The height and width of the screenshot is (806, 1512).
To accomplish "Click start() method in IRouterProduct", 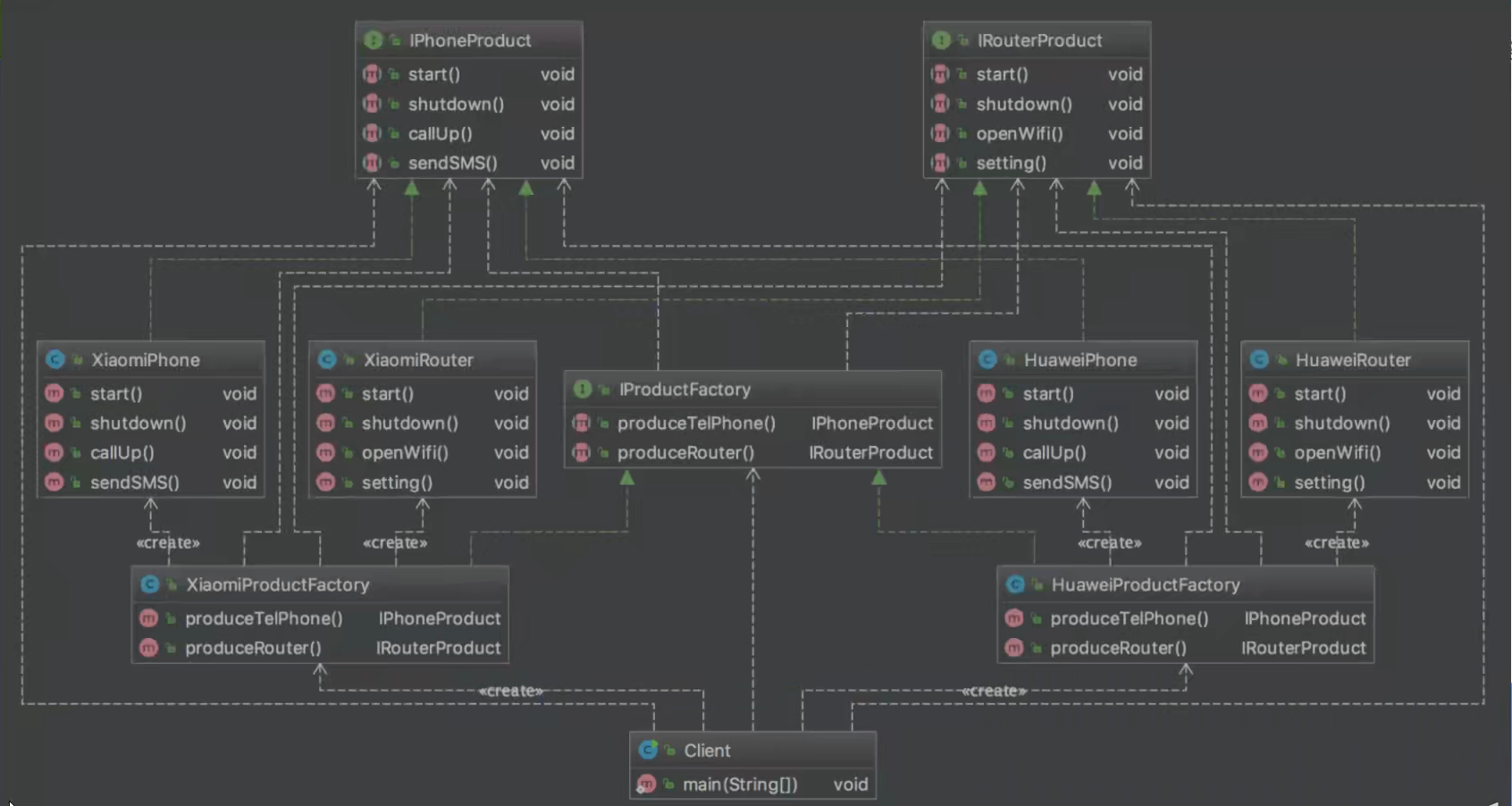I will click(x=1002, y=74).
